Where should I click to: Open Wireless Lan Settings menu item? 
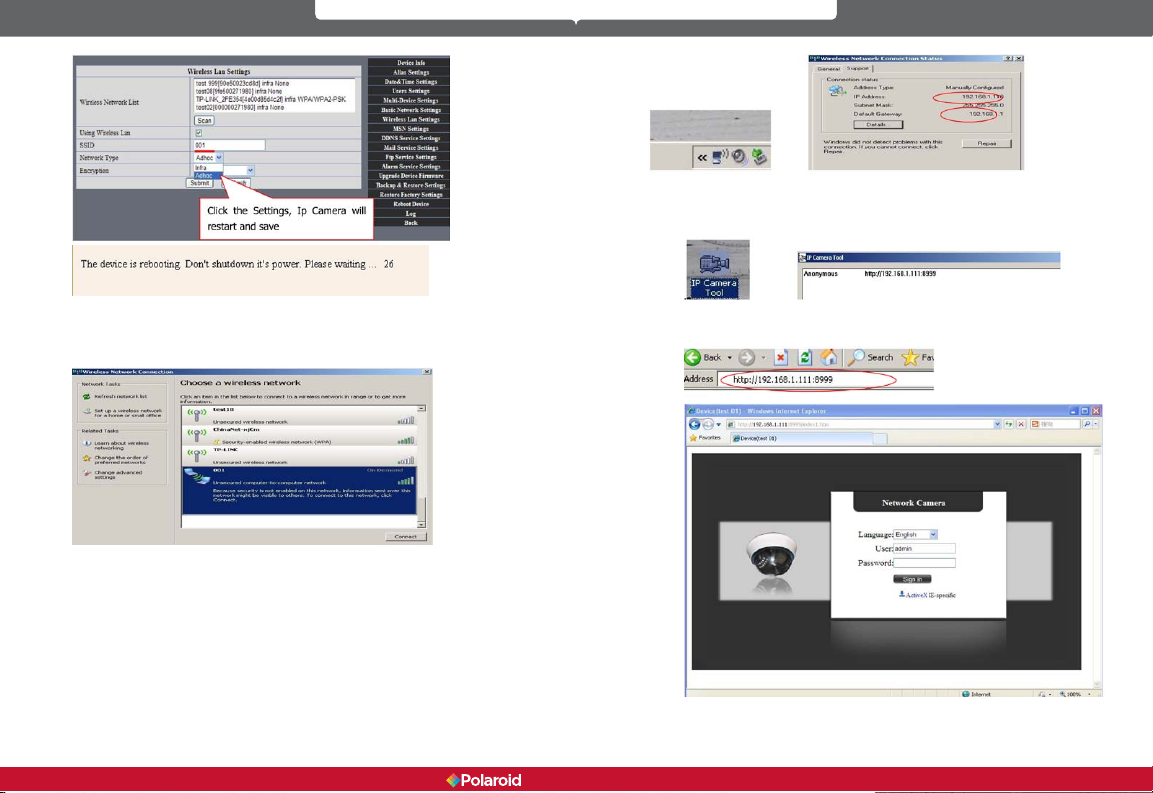pos(410,119)
